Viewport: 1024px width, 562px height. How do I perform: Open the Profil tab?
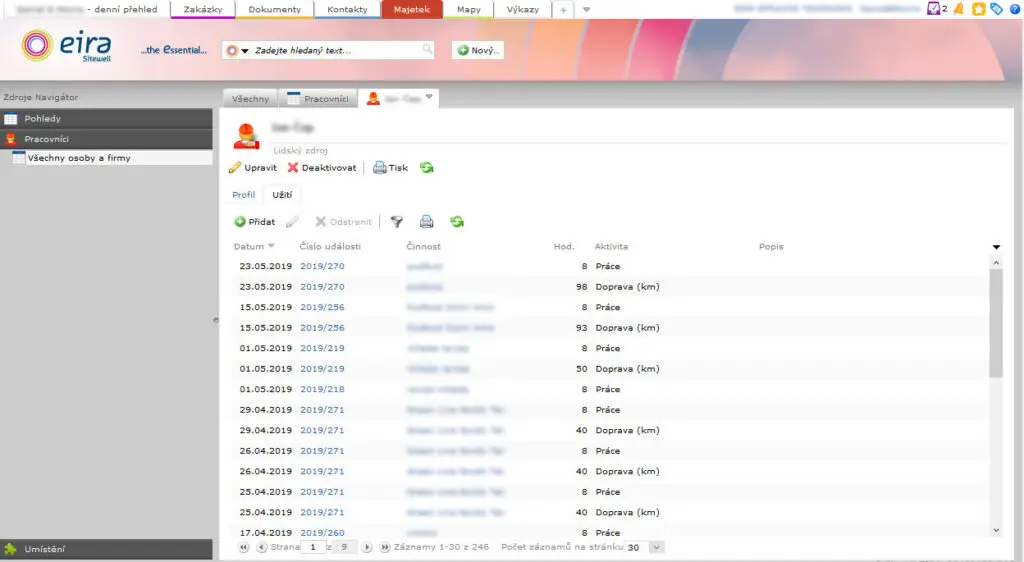[244, 195]
